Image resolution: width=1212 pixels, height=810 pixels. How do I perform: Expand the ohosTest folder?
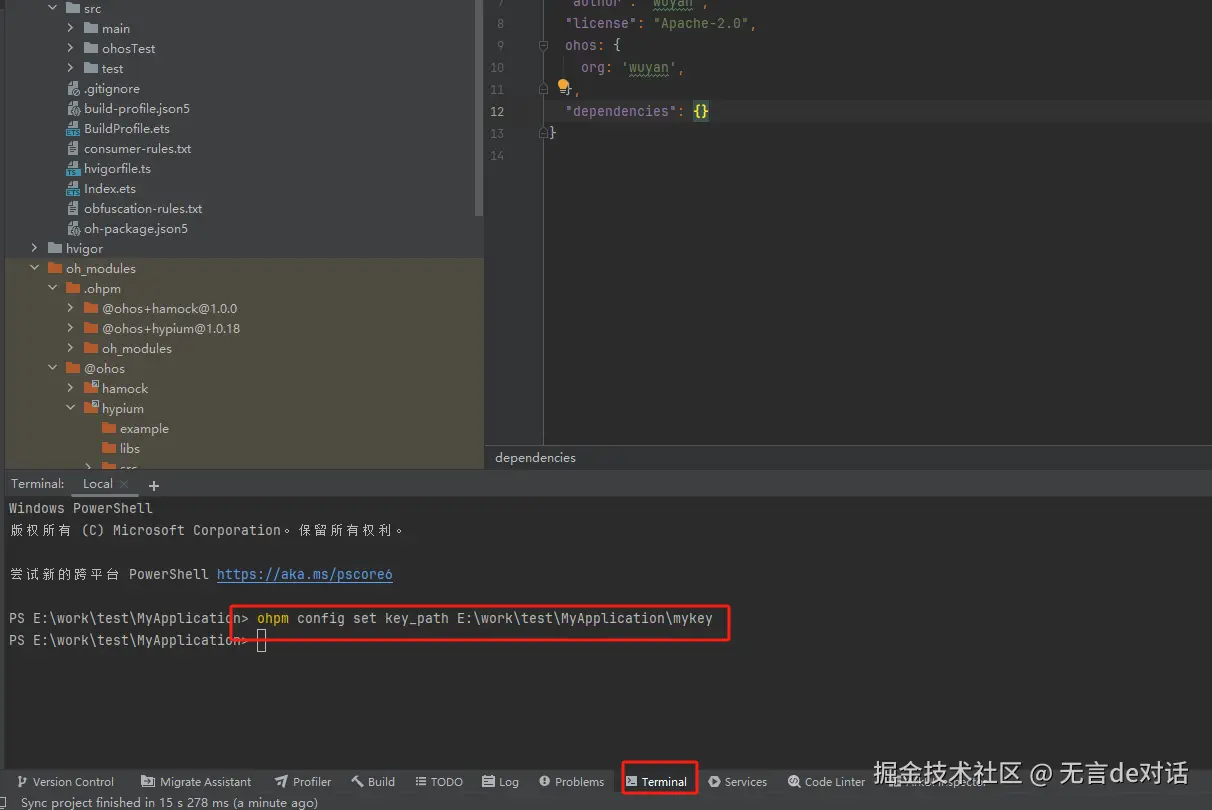[70, 48]
